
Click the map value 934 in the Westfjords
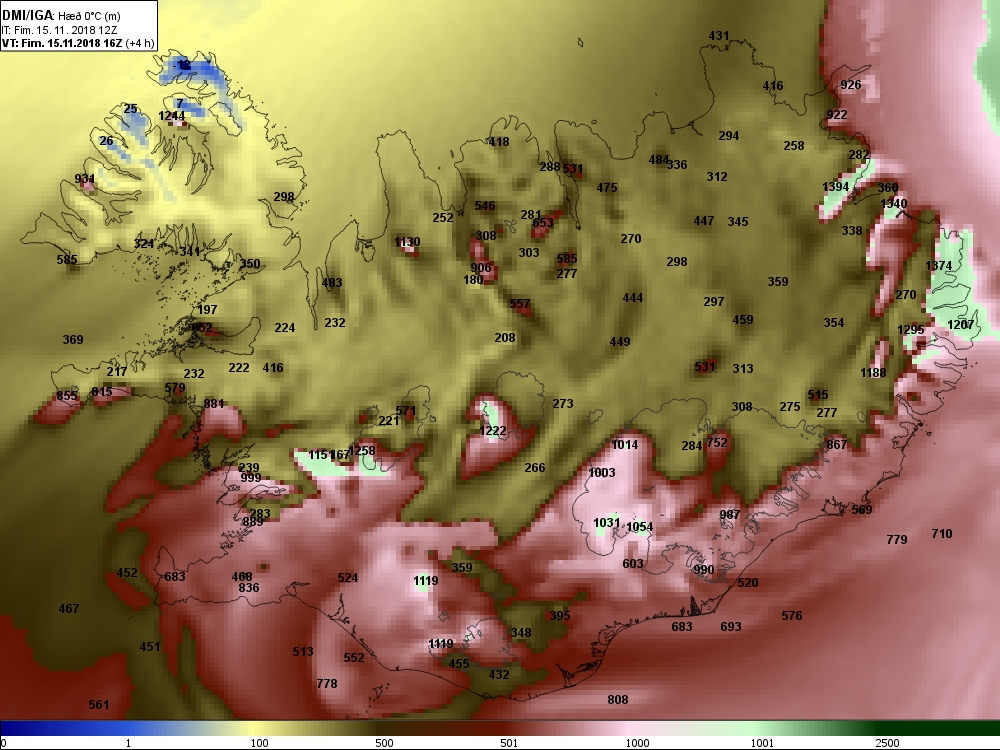85,179
